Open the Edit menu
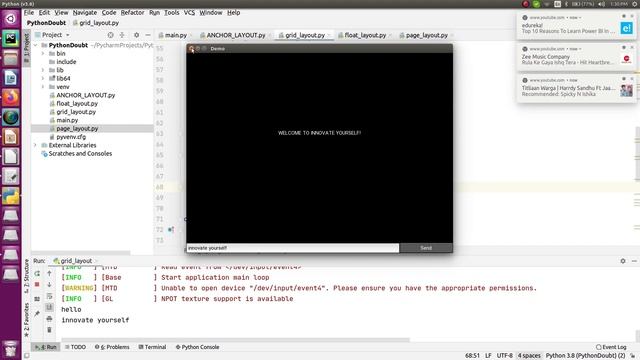640x360 pixels. [x=44, y=13]
